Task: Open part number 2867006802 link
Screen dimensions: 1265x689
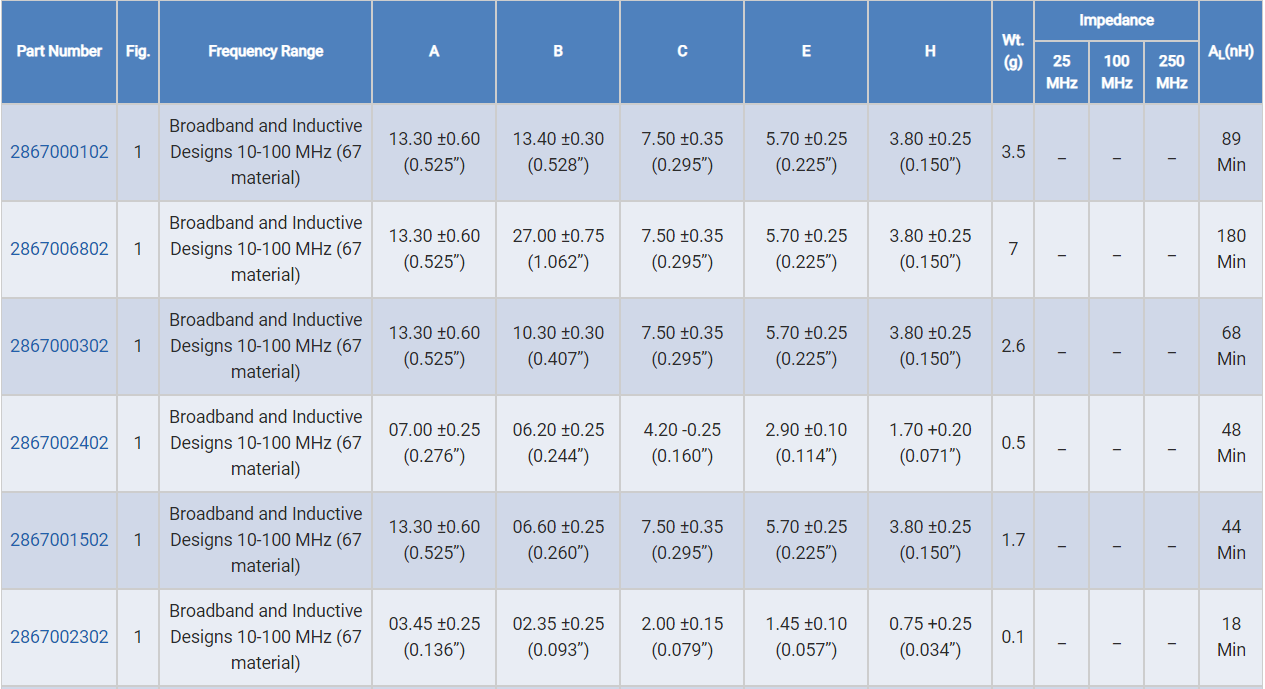Action: [59, 249]
